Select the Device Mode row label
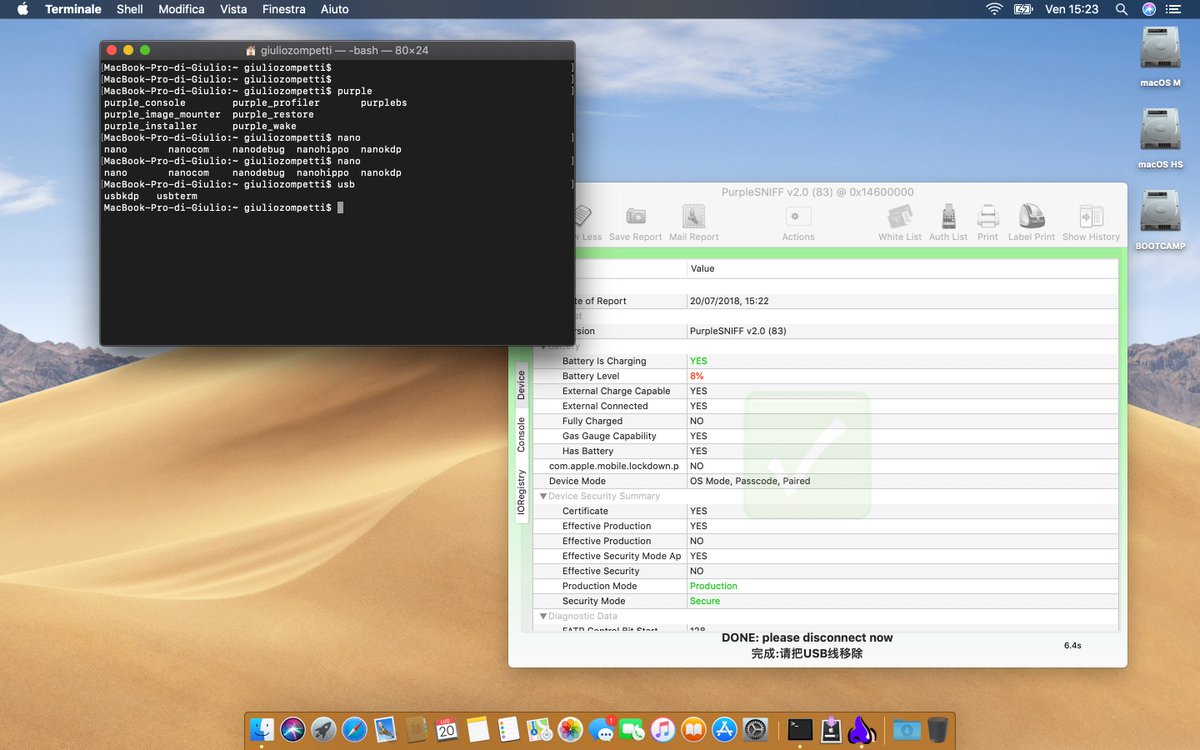The width and height of the screenshot is (1200, 750). (577, 481)
